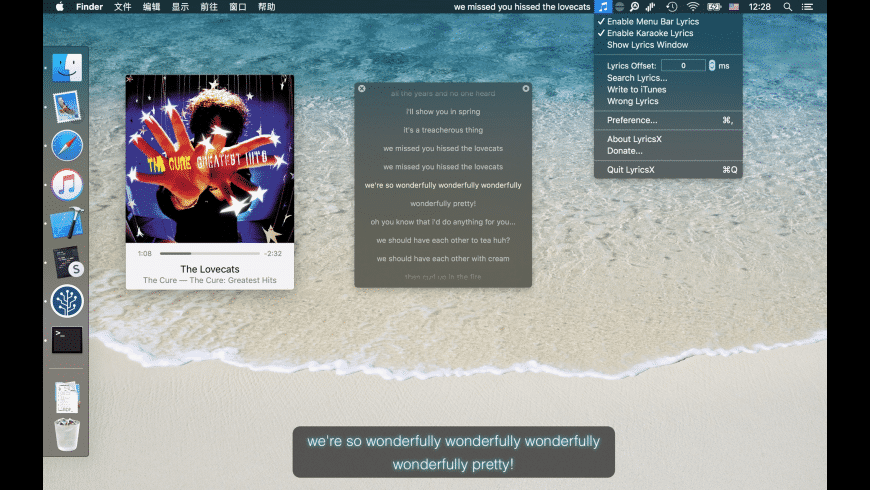This screenshot has width=870, height=490.
Task: Toggle Show Lyrics Window
Action: pyautogui.click(x=647, y=45)
